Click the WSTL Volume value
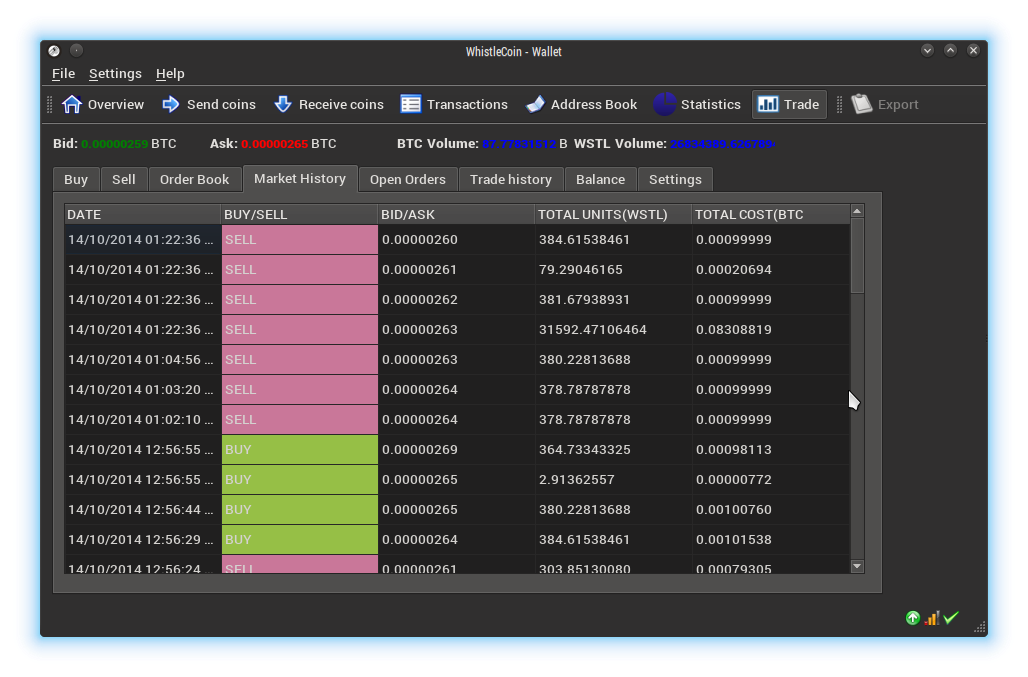This screenshot has width=1028, height=677. [x=722, y=144]
